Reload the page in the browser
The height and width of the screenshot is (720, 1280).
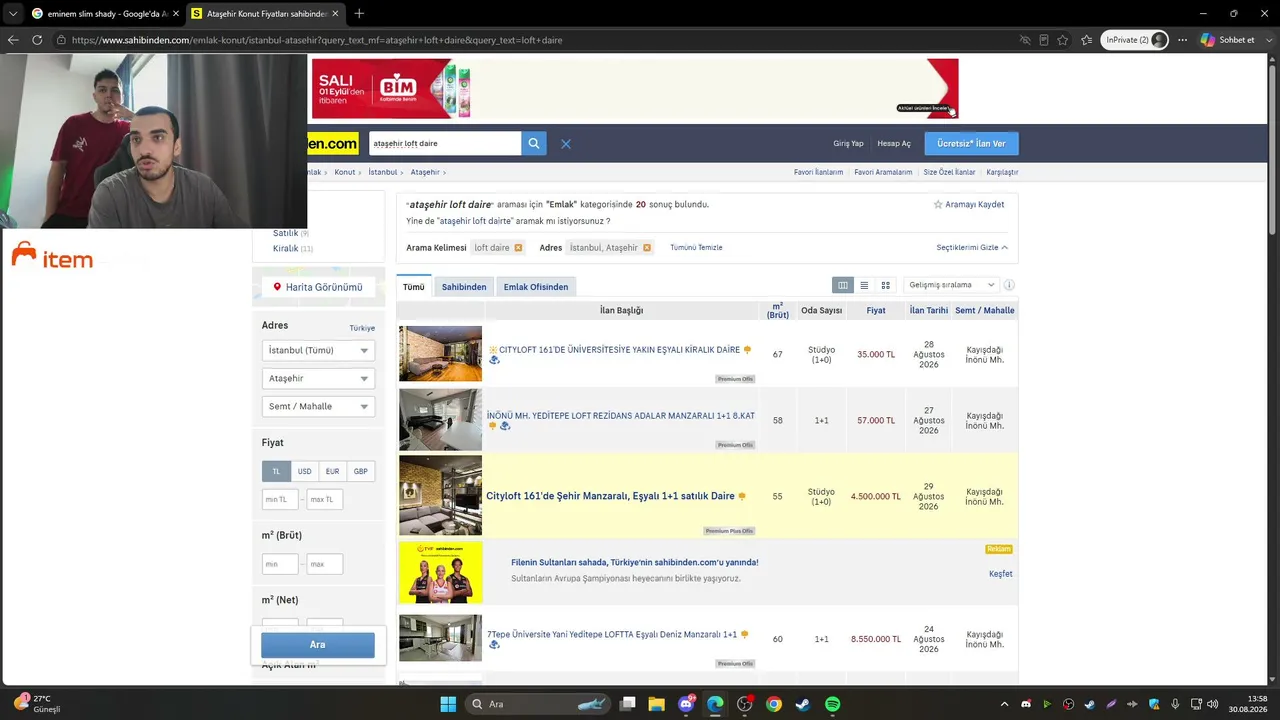[x=37, y=40]
